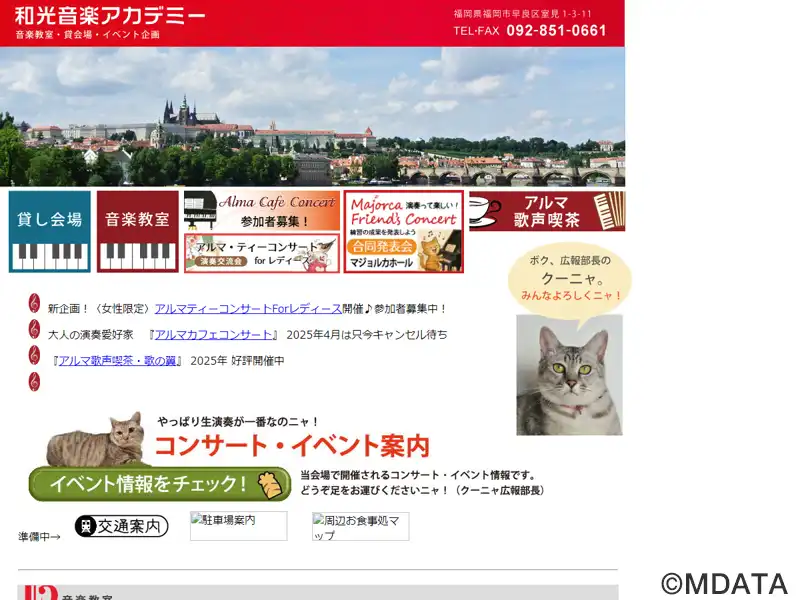The image size is (800, 600).
Task: Click the treble clef bullet beside 新企画
Action: (34, 303)
